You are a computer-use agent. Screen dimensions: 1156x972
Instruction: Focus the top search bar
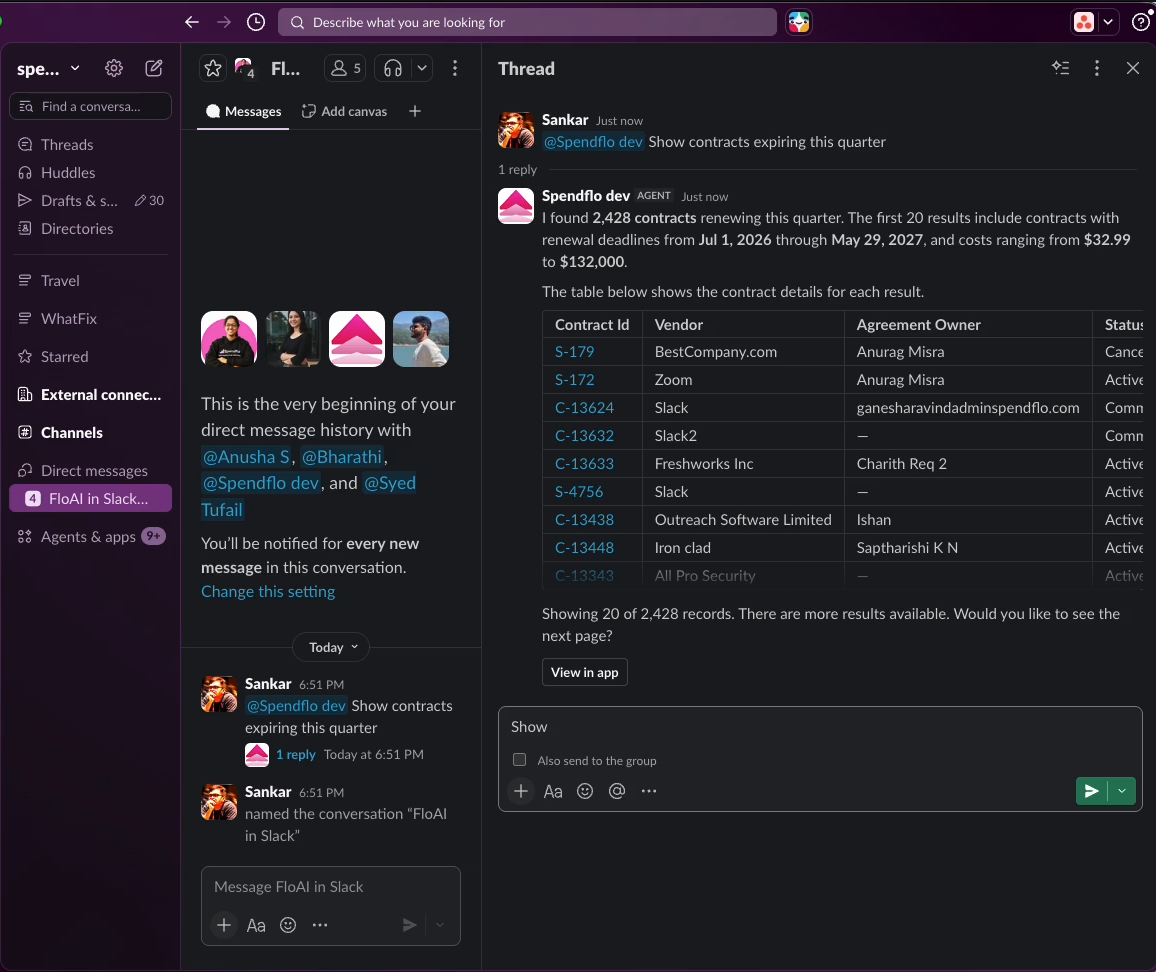pyautogui.click(x=527, y=22)
